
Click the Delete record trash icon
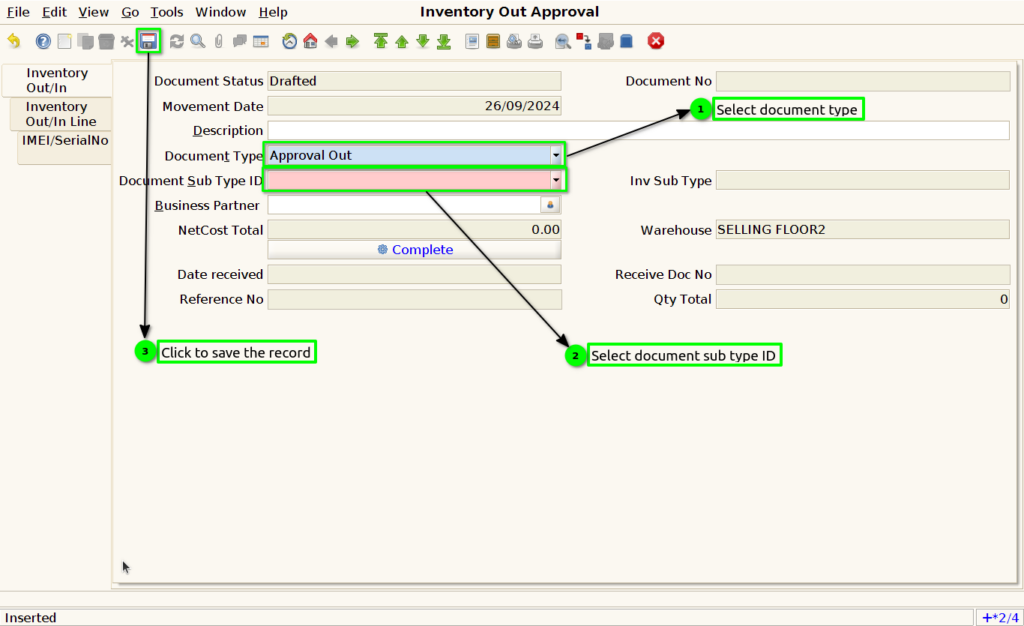pos(106,41)
